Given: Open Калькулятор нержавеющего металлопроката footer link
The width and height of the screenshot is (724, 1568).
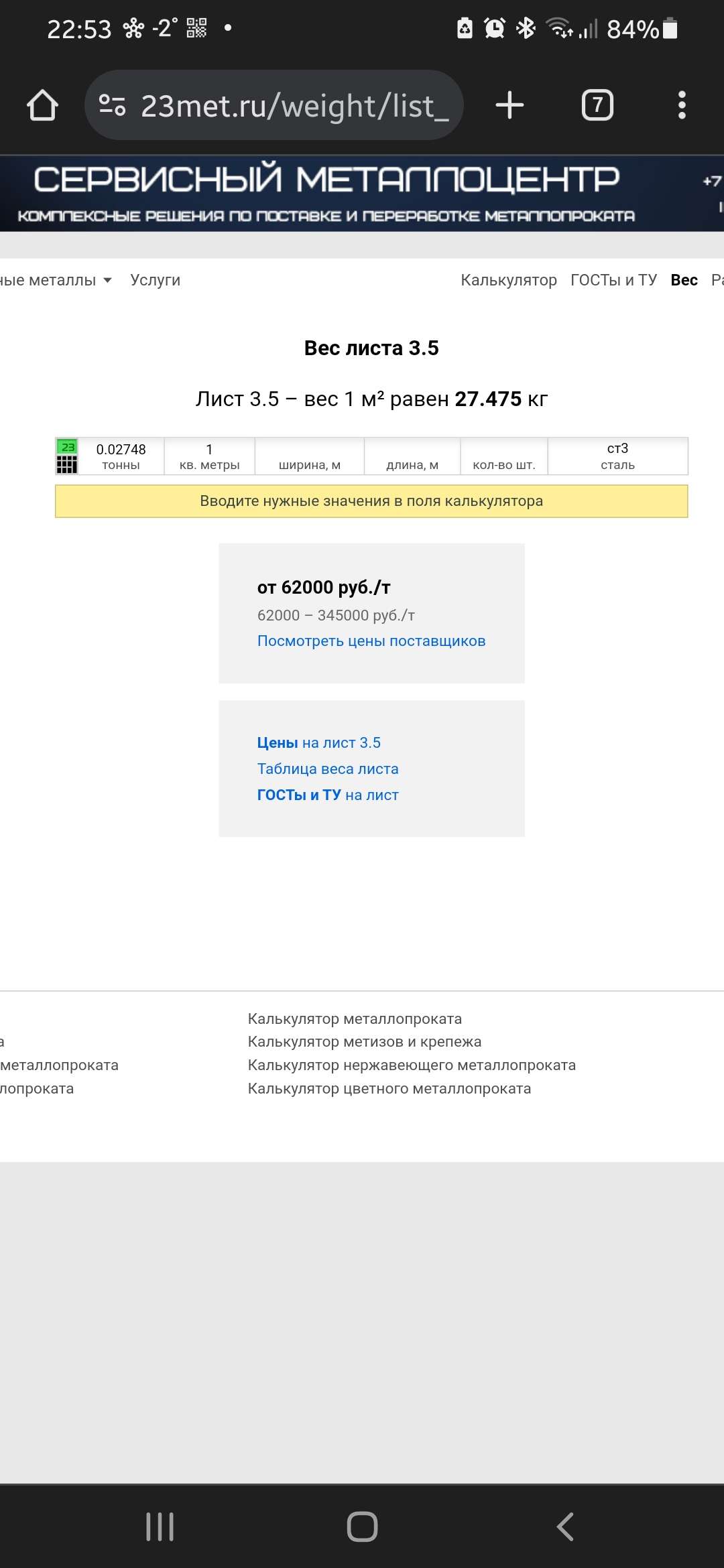Looking at the screenshot, I should point(412,1065).
